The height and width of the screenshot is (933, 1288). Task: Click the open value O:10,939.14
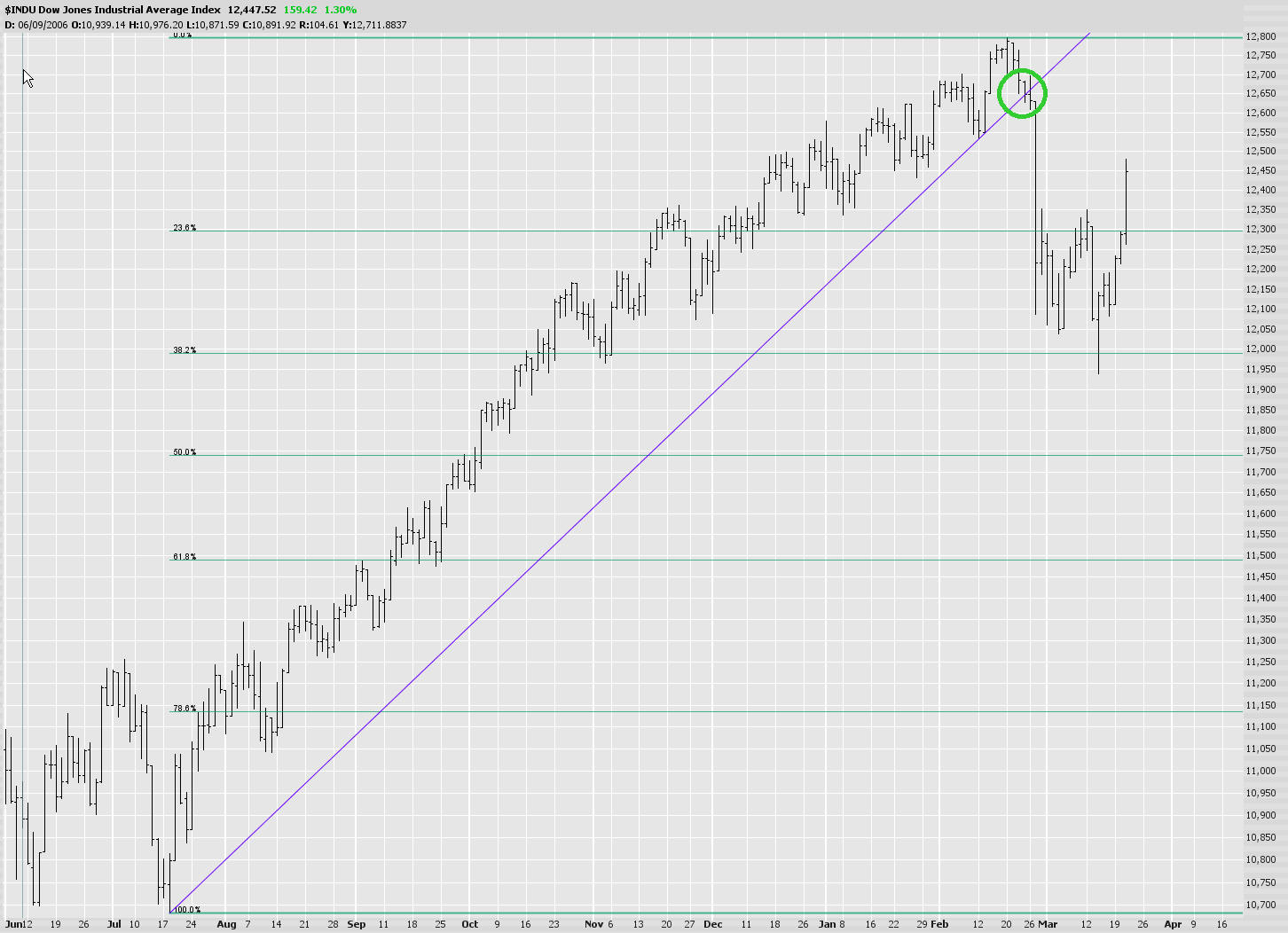pyautogui.click(x=98, y=25)
